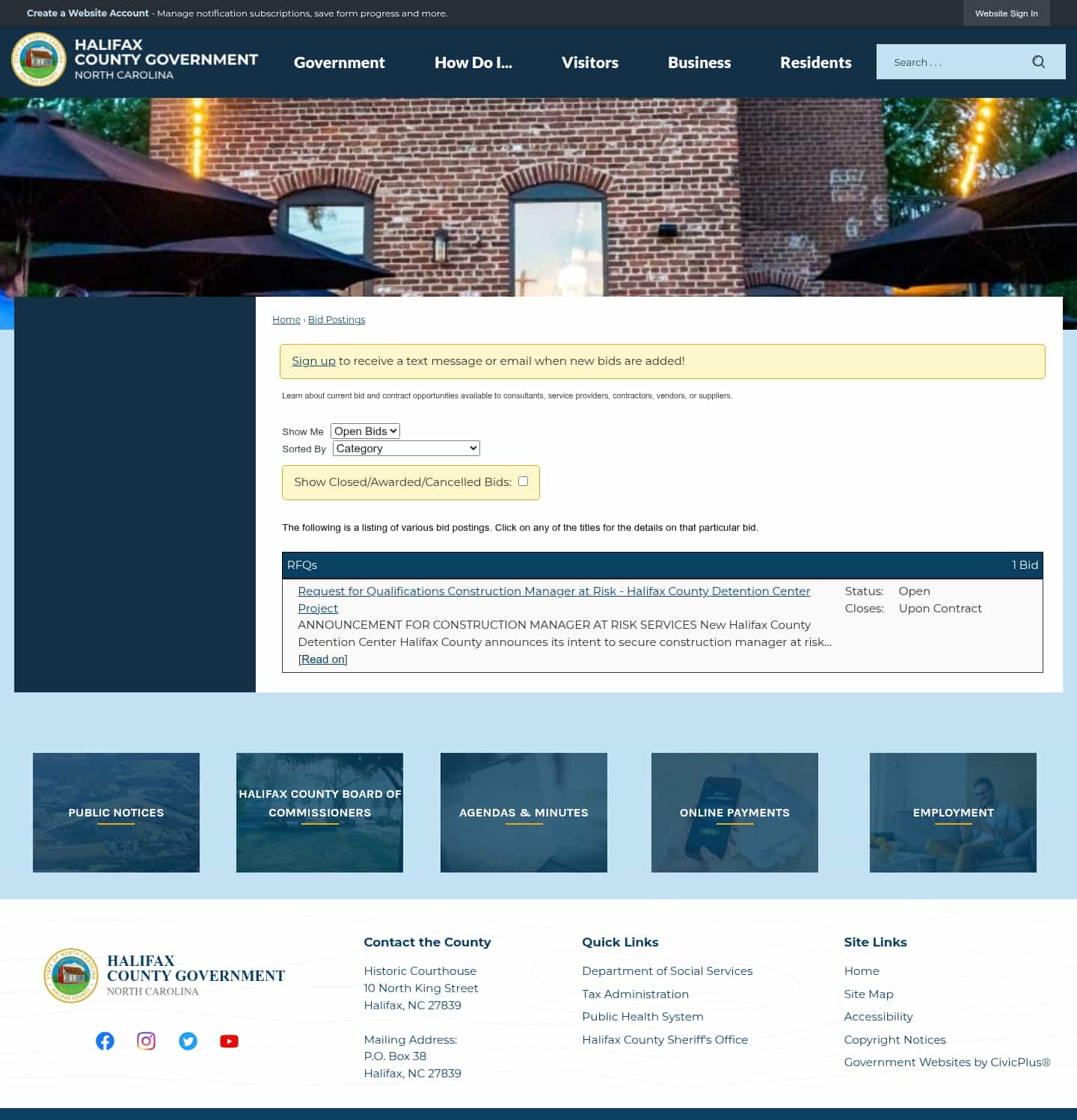This screenshot has width=1077, height=1120.
Task: Open Copyright Notices link
Action: point(895,1039)
